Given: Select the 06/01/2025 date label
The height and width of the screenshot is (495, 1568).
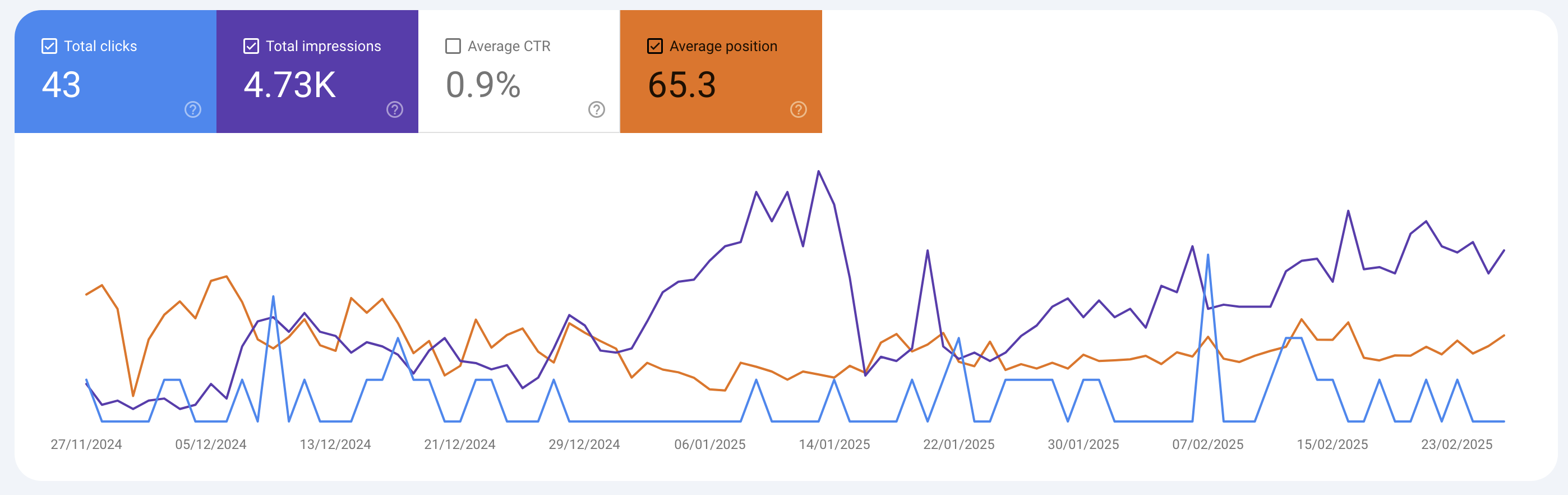Looking at the screenshot, I should click(x=710, y=444).
